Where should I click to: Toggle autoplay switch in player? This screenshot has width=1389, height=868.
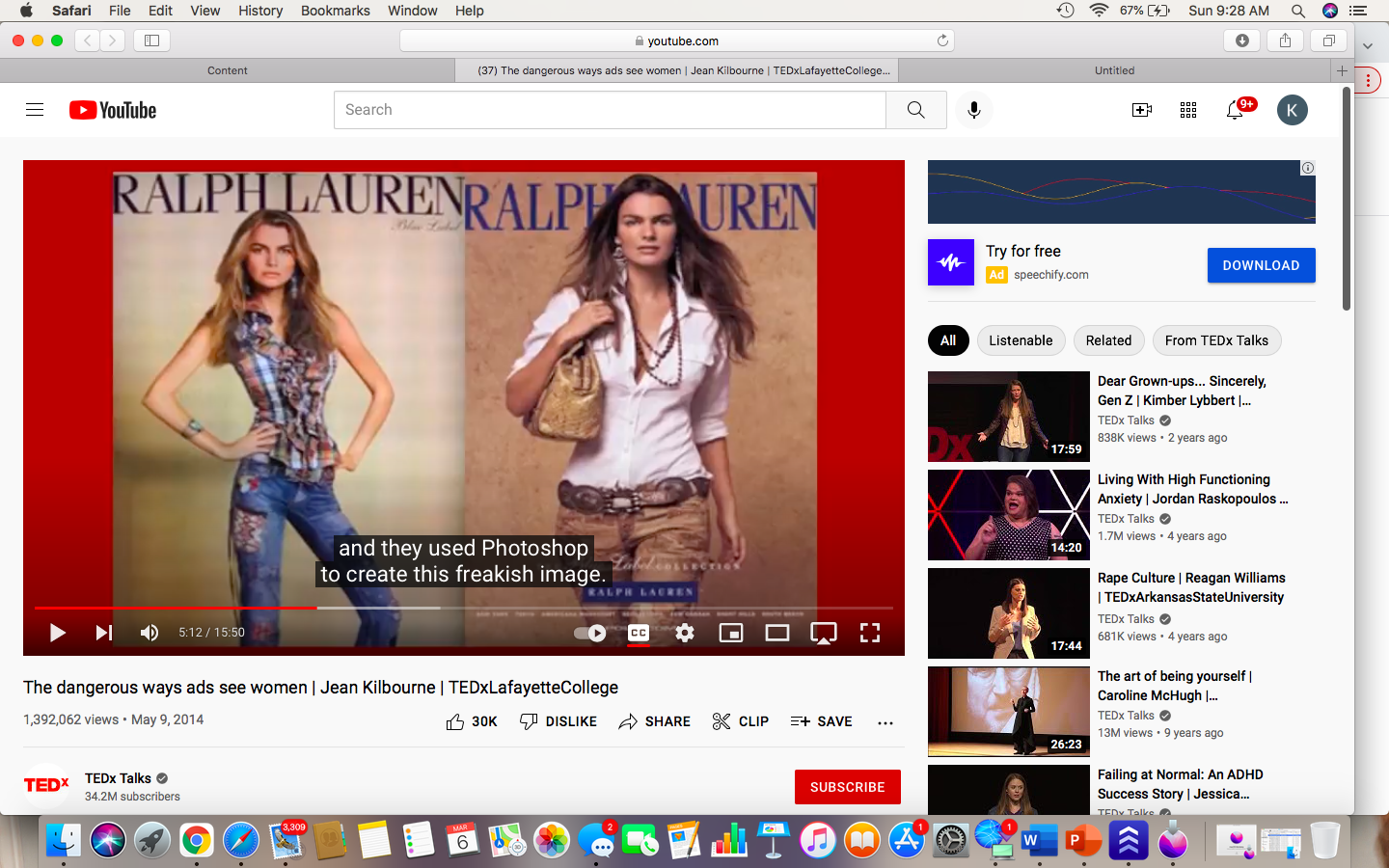(590, 633)
